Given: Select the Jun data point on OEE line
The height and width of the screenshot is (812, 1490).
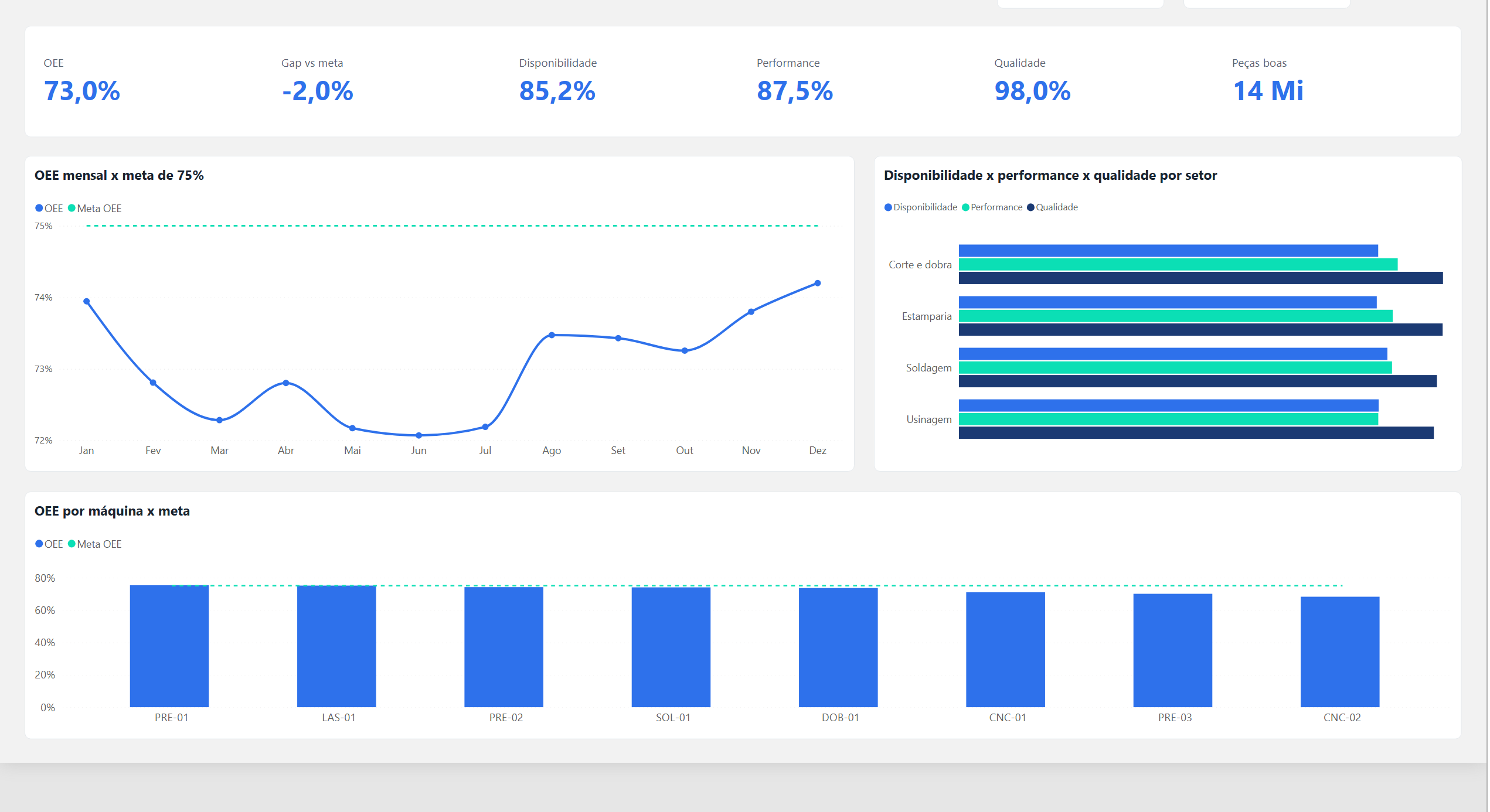Looking at the screenshot, I should 419,435.
